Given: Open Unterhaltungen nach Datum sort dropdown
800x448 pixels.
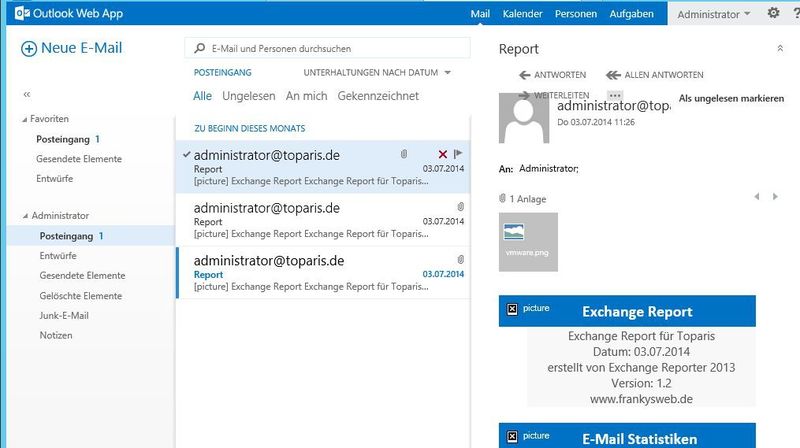Looking at the screenshot, I should click(x=377, y=72).
